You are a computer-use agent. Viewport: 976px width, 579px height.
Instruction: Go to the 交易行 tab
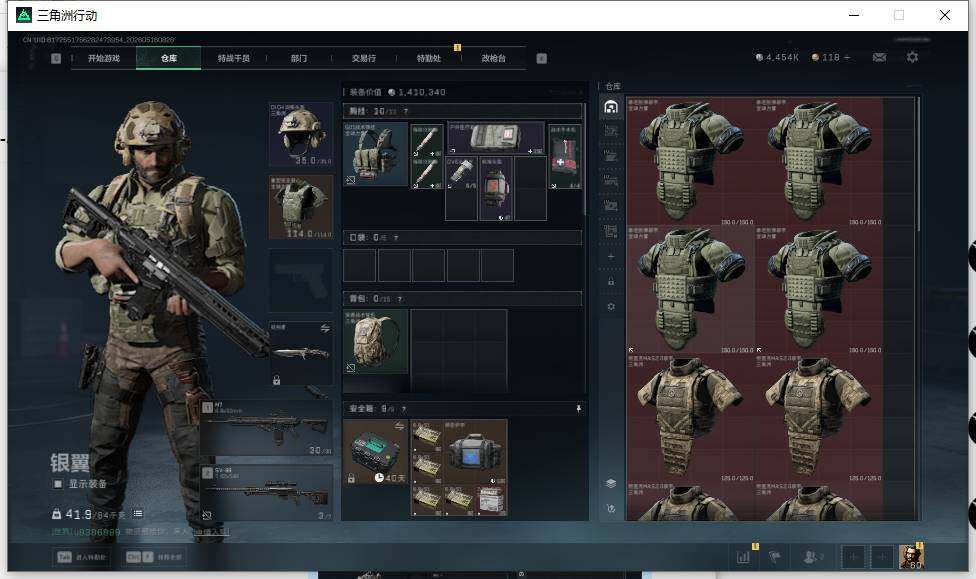point(364,59)
